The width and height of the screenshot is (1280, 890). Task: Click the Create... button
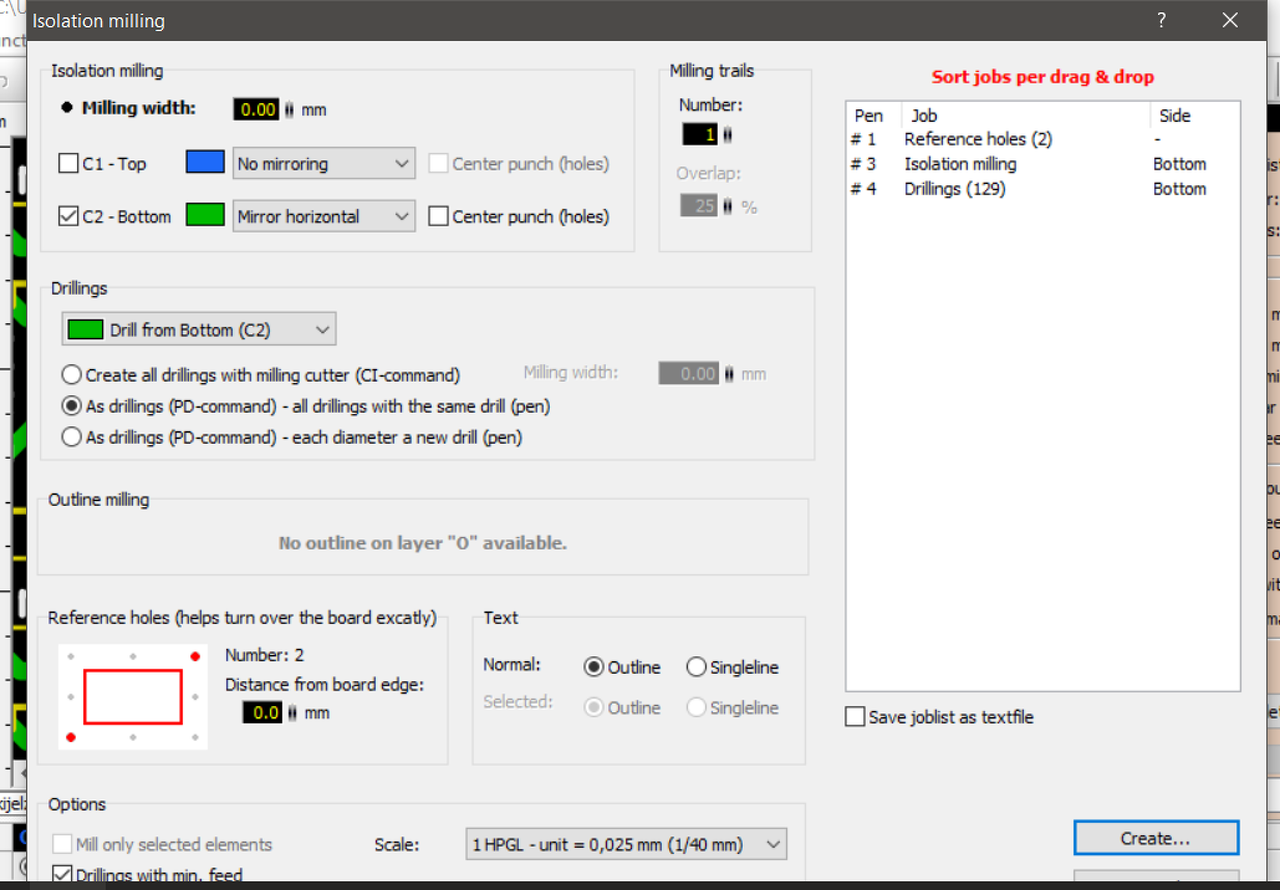[x=1156, y=838]
